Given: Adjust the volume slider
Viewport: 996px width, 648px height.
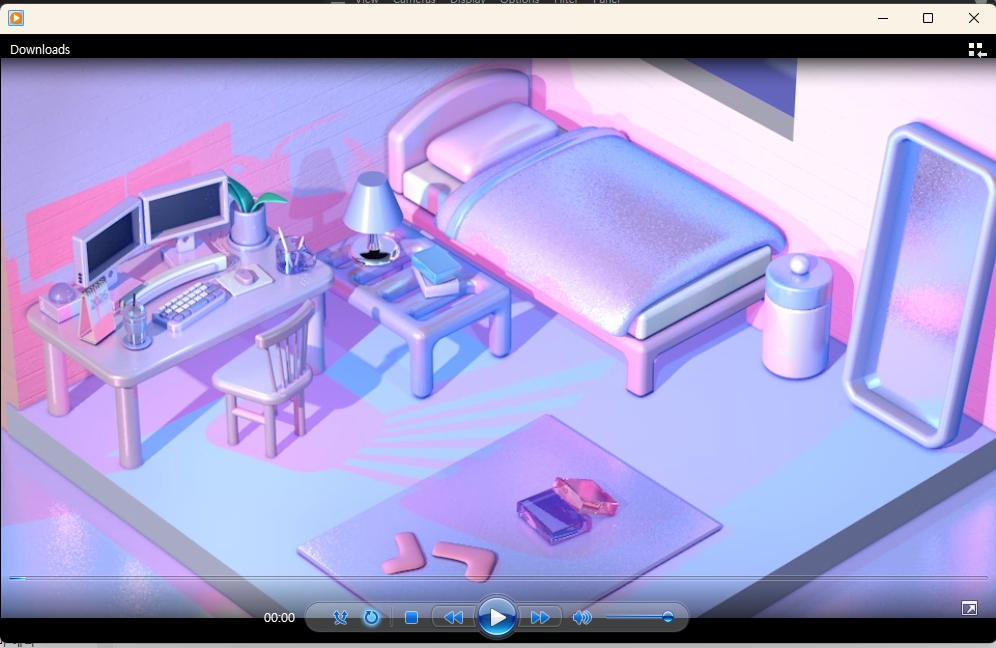Looking at the screenshot, I should tap(640, 617).
